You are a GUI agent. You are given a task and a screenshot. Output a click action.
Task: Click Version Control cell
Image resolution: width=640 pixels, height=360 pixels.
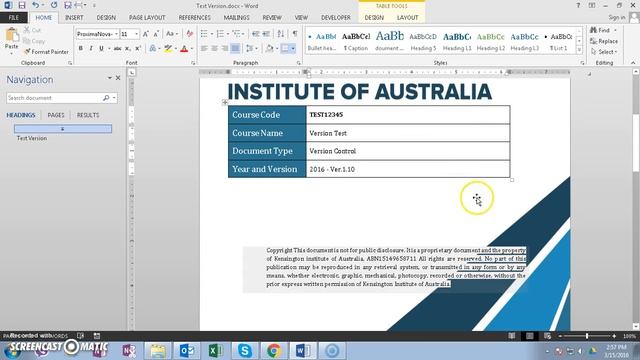pos(408,151)
